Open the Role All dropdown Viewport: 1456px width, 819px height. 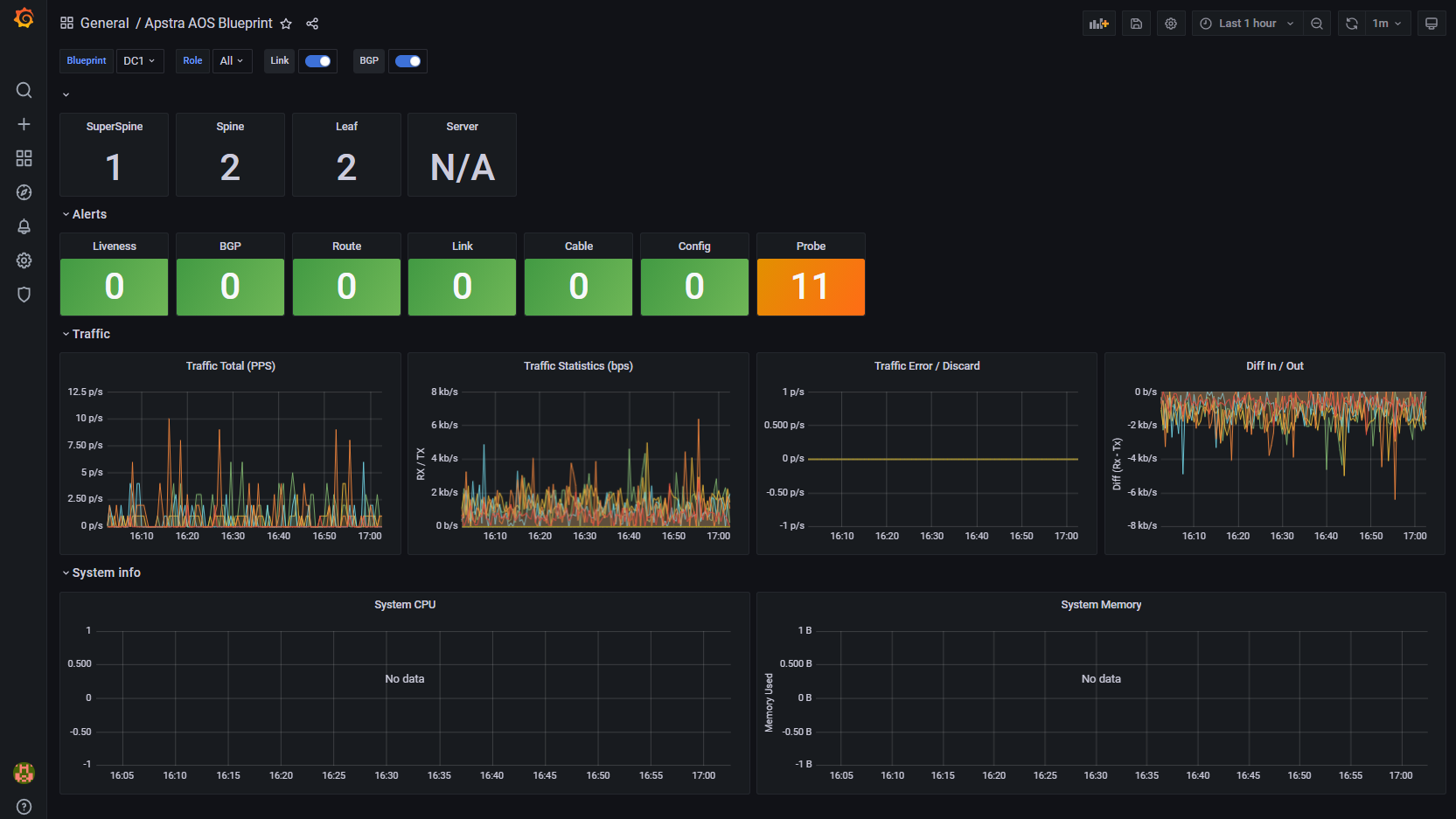click(x=233, y=61)
